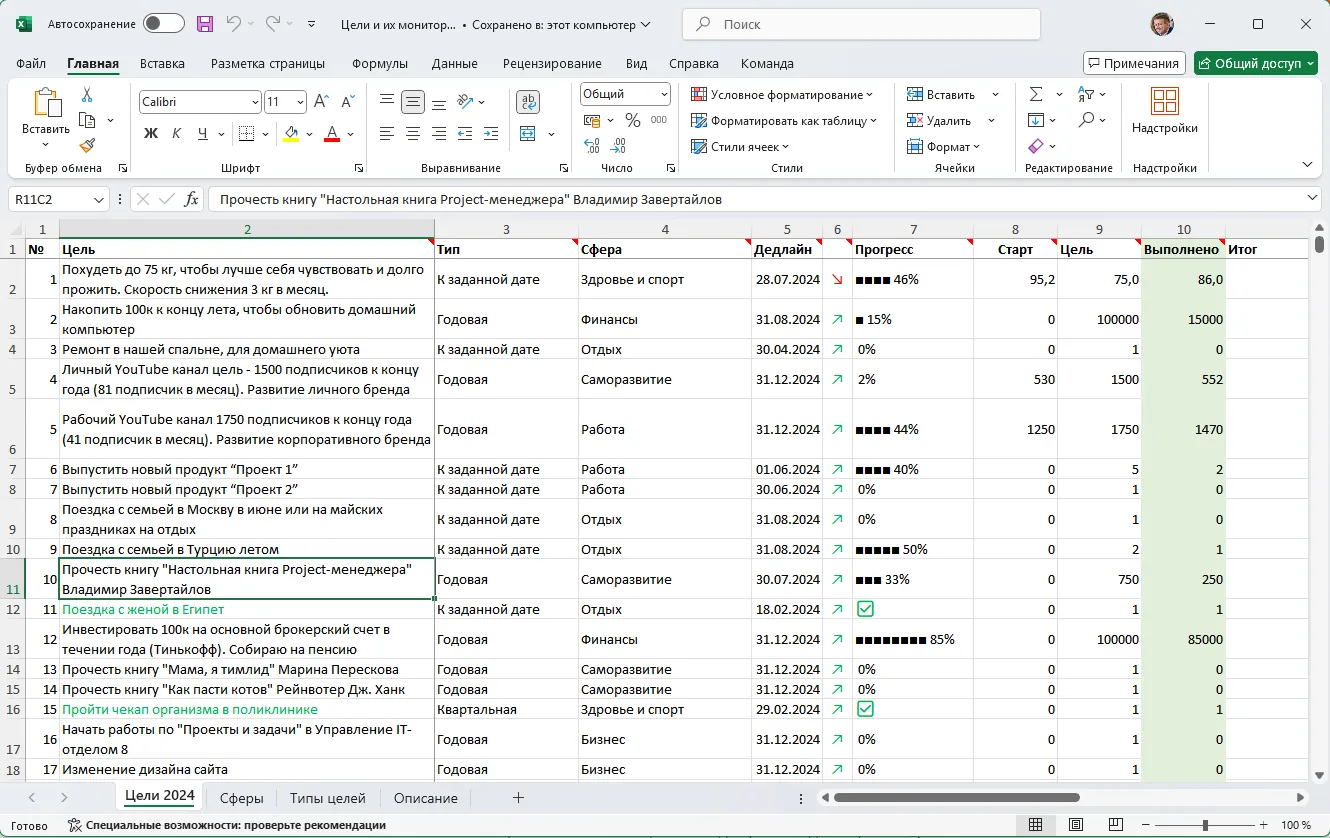Click the percent style icon
Image resolution: width=1330 pixels, height=838 pixels.
pos(632,120)
